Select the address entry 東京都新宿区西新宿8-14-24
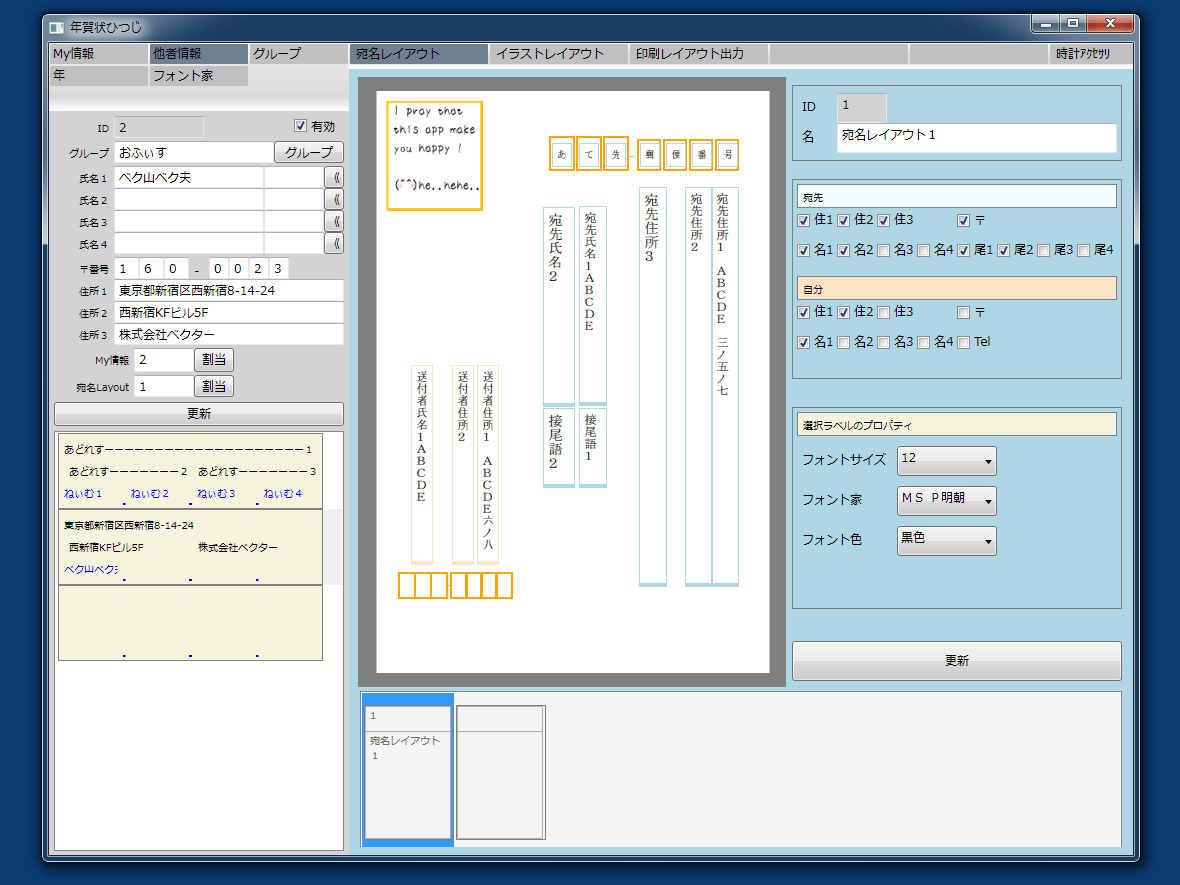 click(x=190, y=547)
